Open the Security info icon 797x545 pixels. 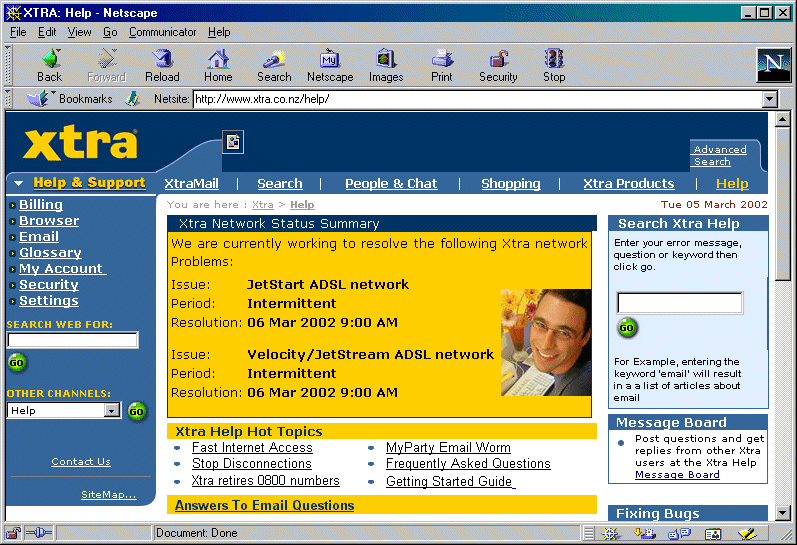click(x=498, y=64)
